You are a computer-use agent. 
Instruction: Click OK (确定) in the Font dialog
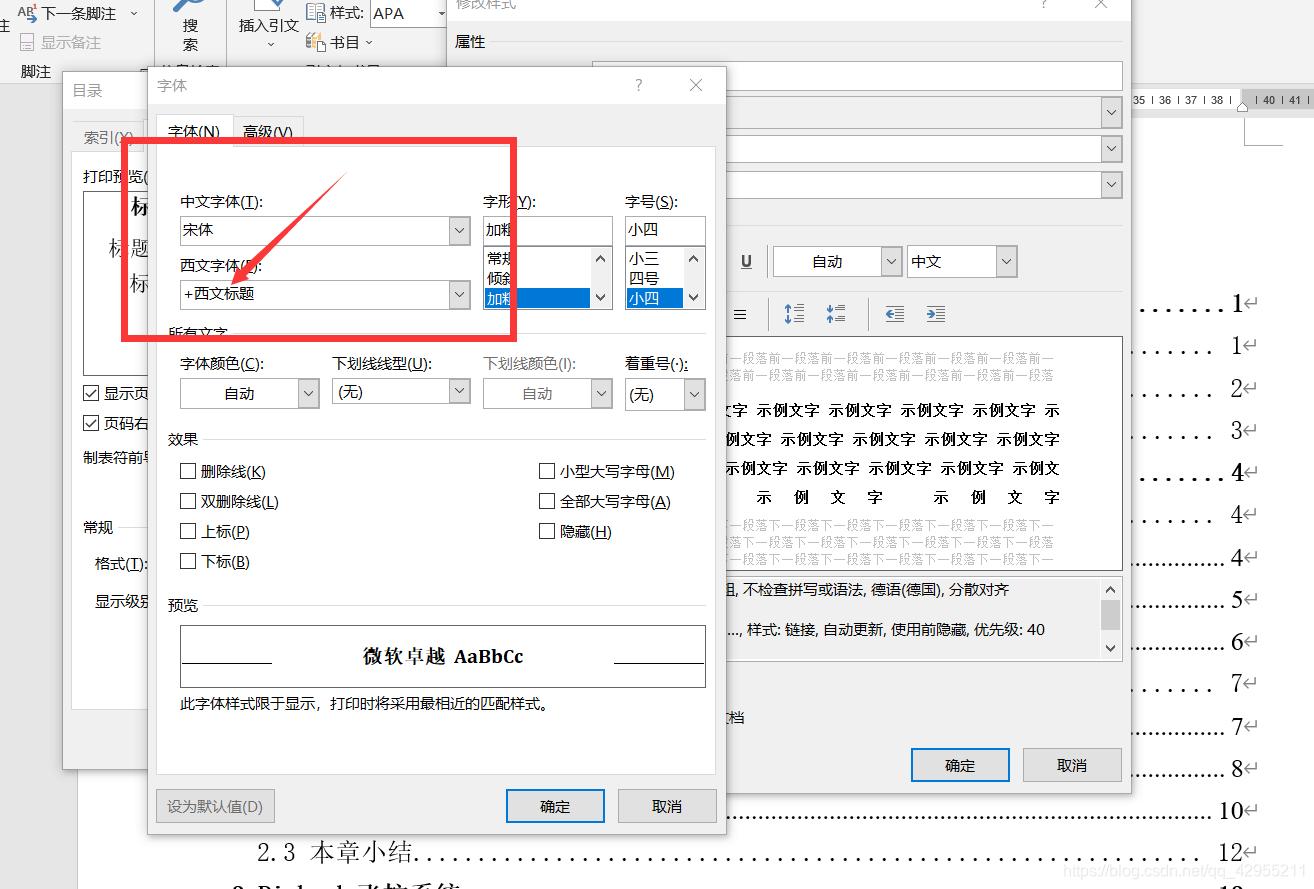555,806
